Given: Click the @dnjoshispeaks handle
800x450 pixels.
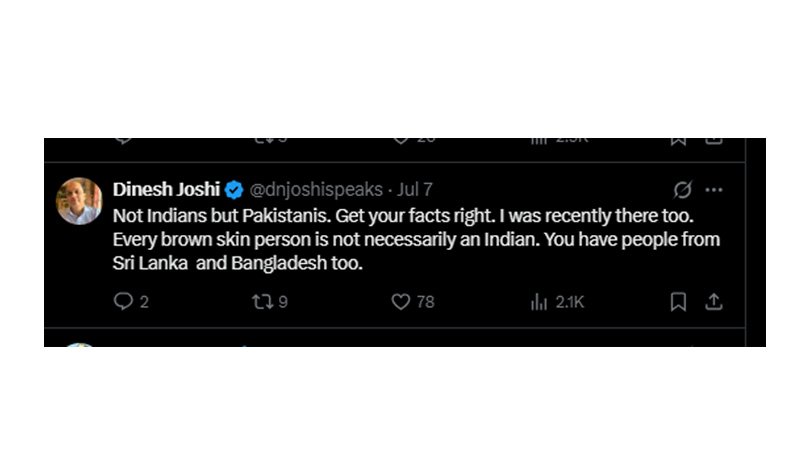Looking at the screenshot, I should [x=315, y=190].
